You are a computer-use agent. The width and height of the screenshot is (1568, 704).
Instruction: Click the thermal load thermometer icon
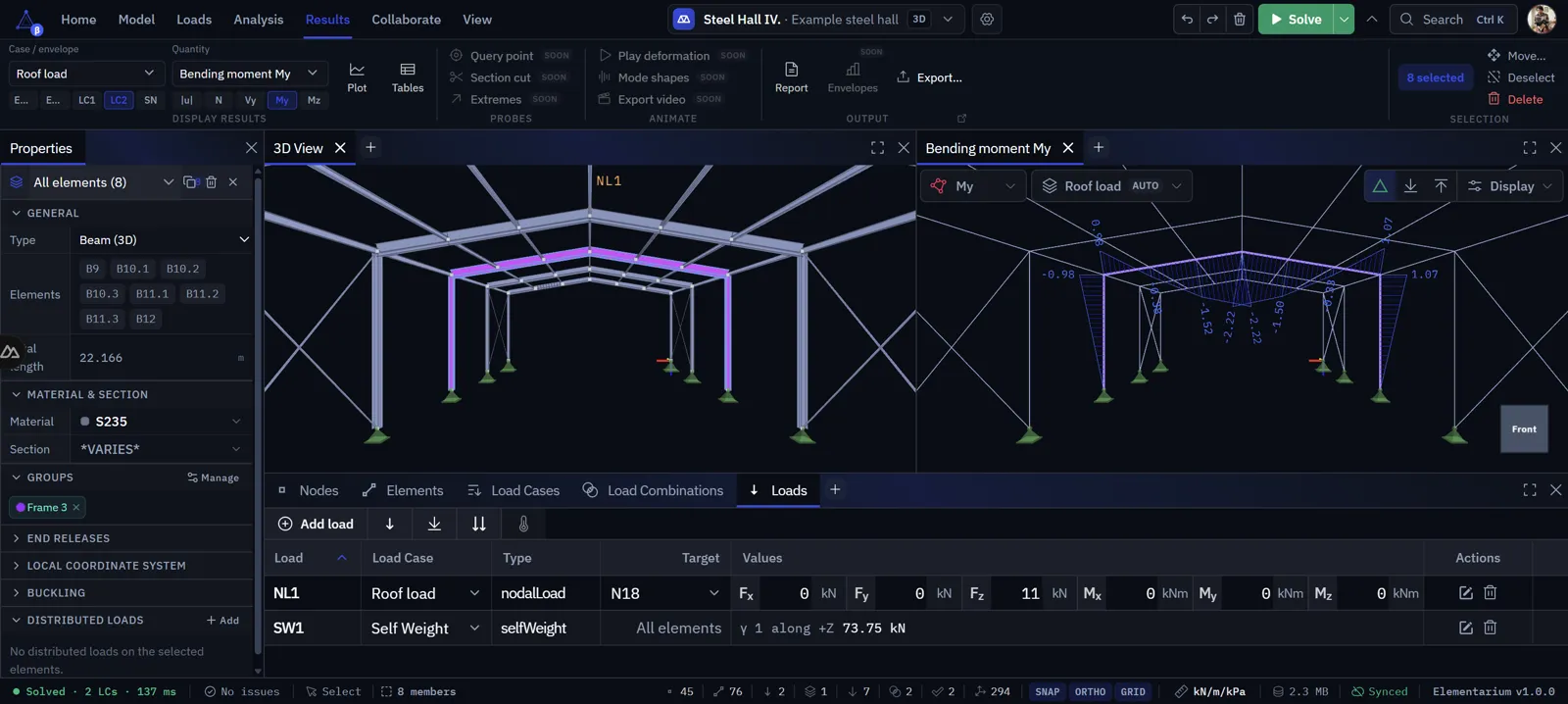tap(523, 524)
